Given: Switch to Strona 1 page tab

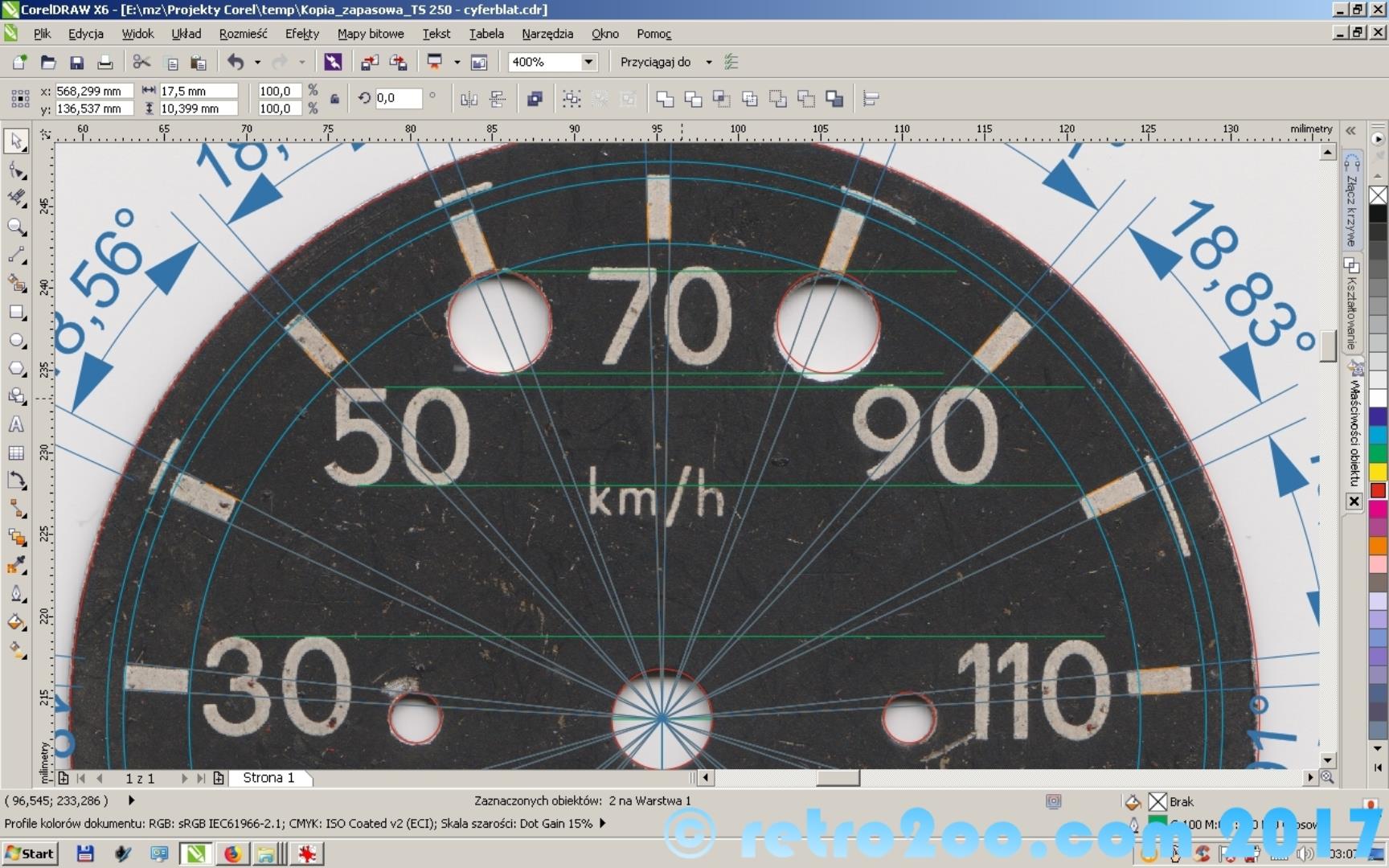Looking at the screenshot, I should [268, 778].
